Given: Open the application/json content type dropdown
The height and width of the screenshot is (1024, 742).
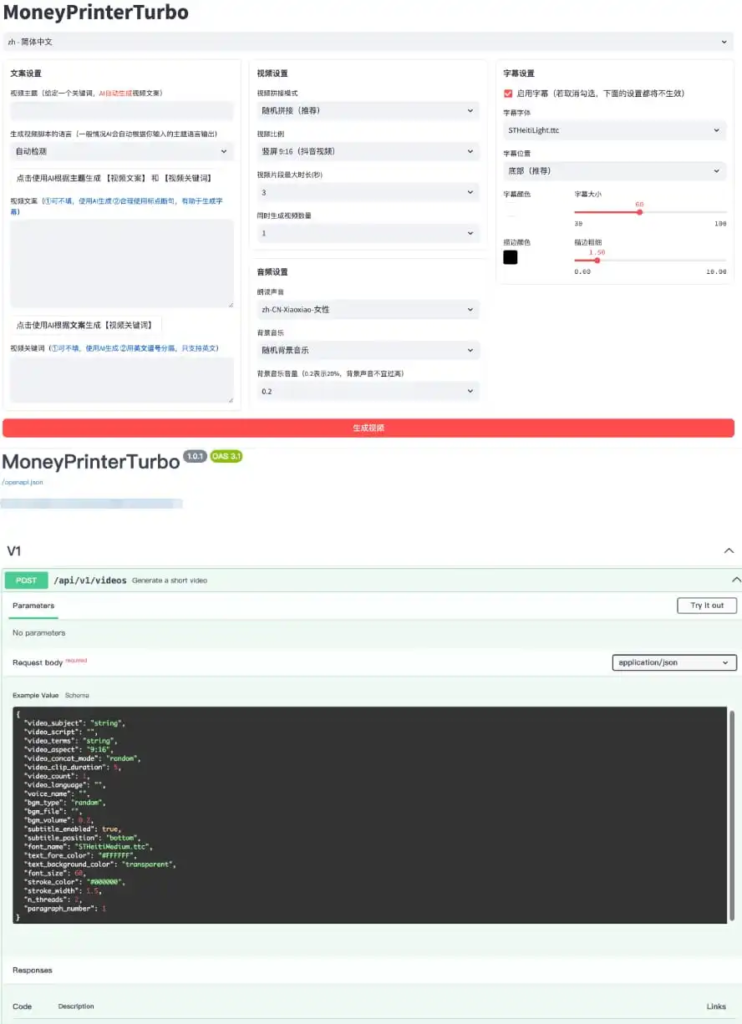Looking at the screenshot, I should coord(674,663).
